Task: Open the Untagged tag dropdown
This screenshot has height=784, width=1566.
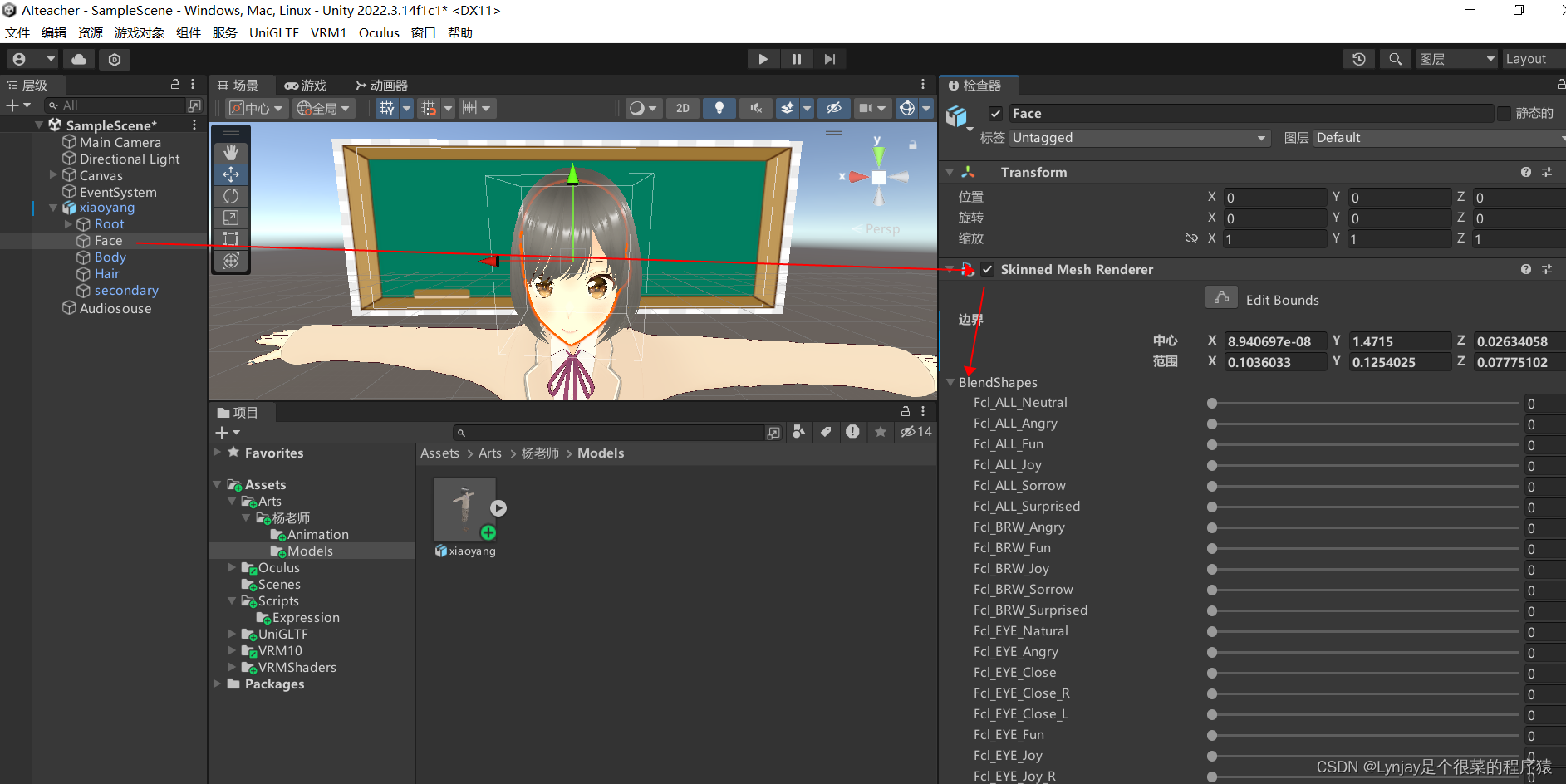Action: [1138, 138]
